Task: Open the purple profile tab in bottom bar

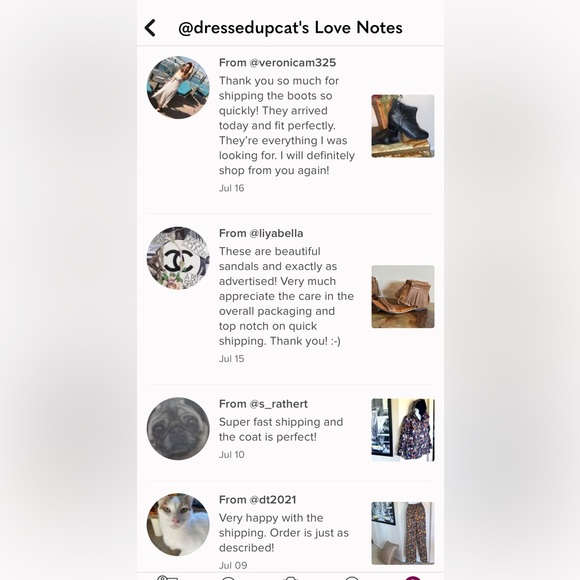Action: (x=413, y=578)
